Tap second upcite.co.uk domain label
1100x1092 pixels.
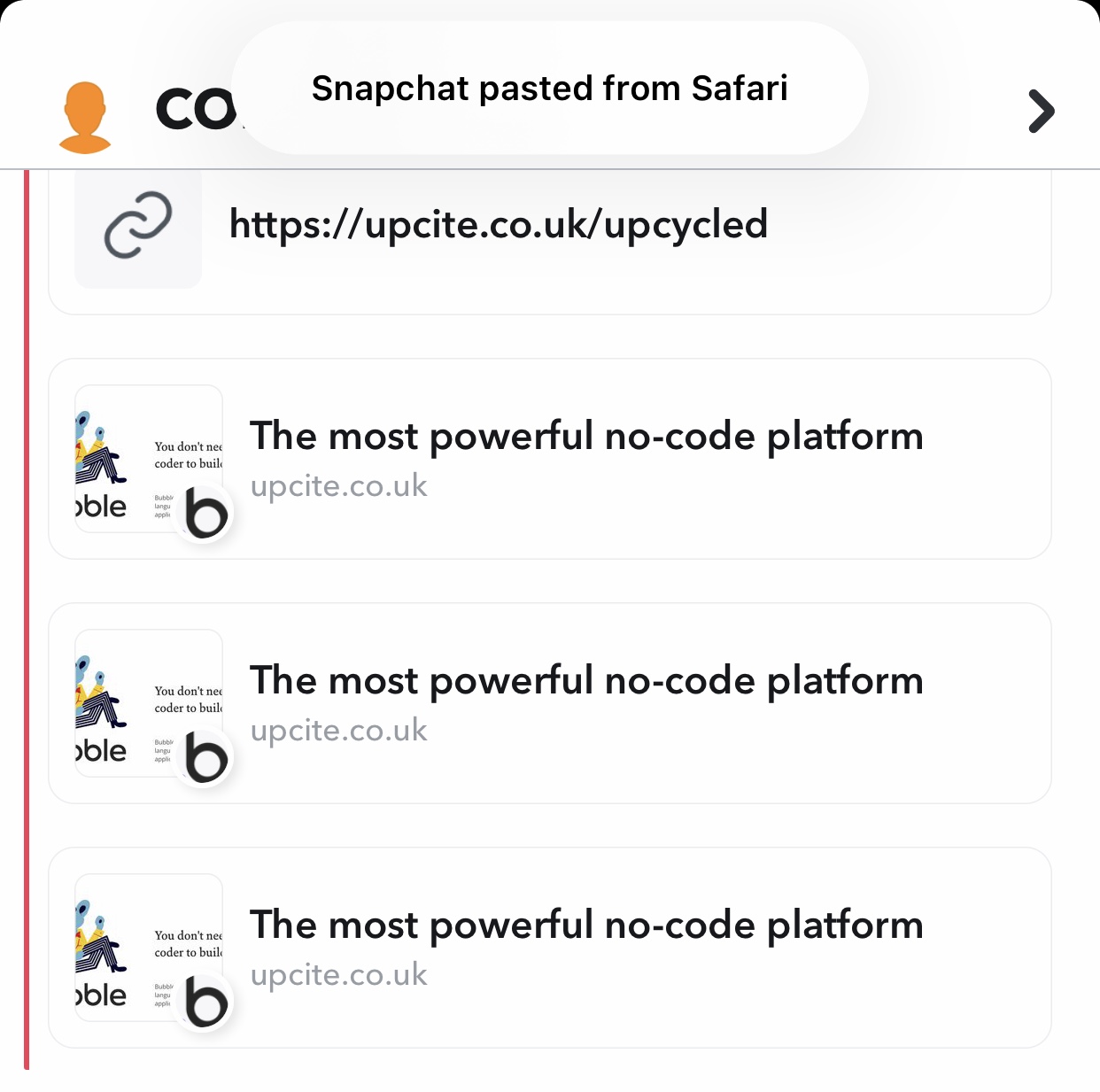coord(339,731)
